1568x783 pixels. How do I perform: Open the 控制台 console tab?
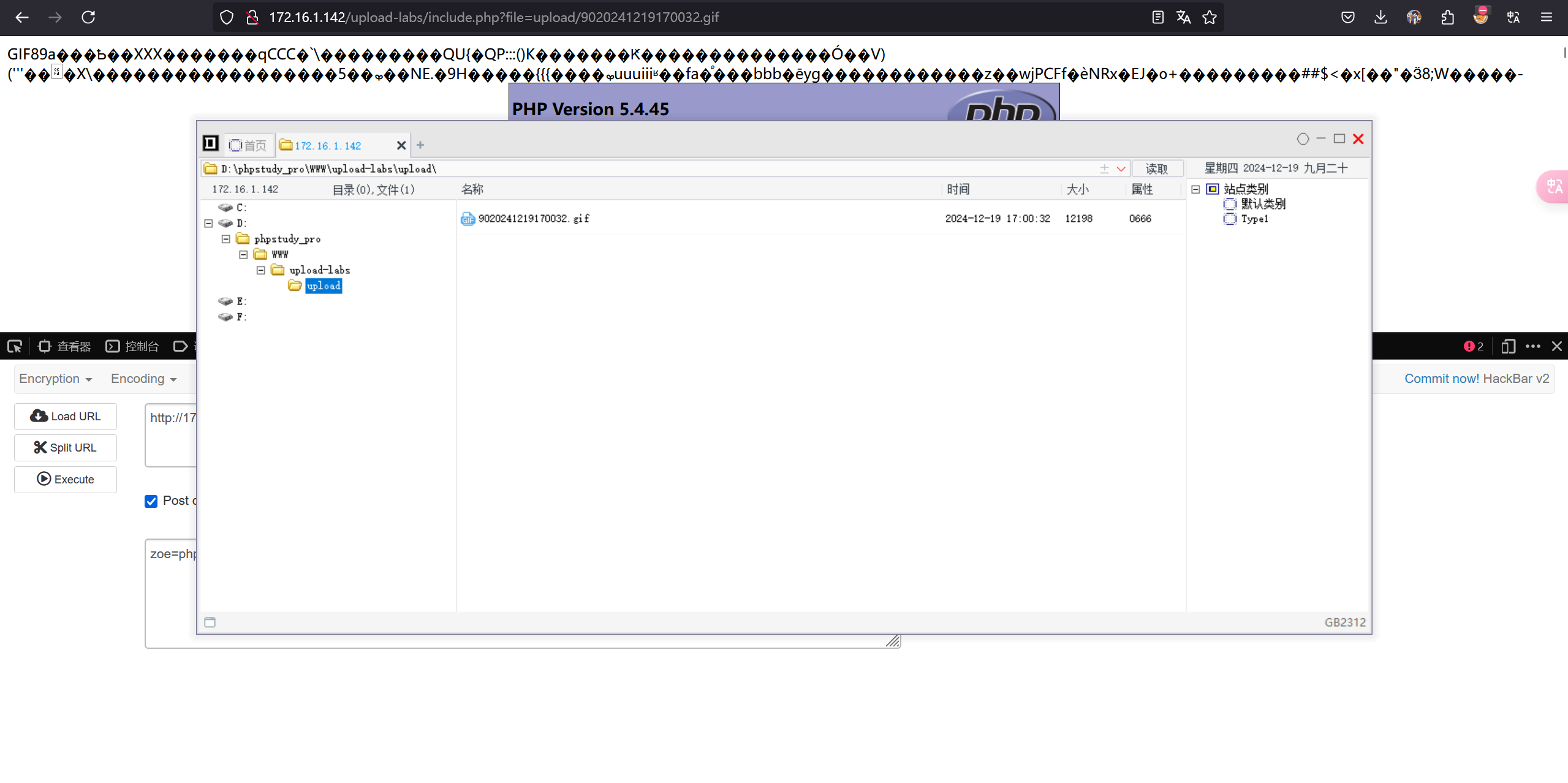pos(132,346)
